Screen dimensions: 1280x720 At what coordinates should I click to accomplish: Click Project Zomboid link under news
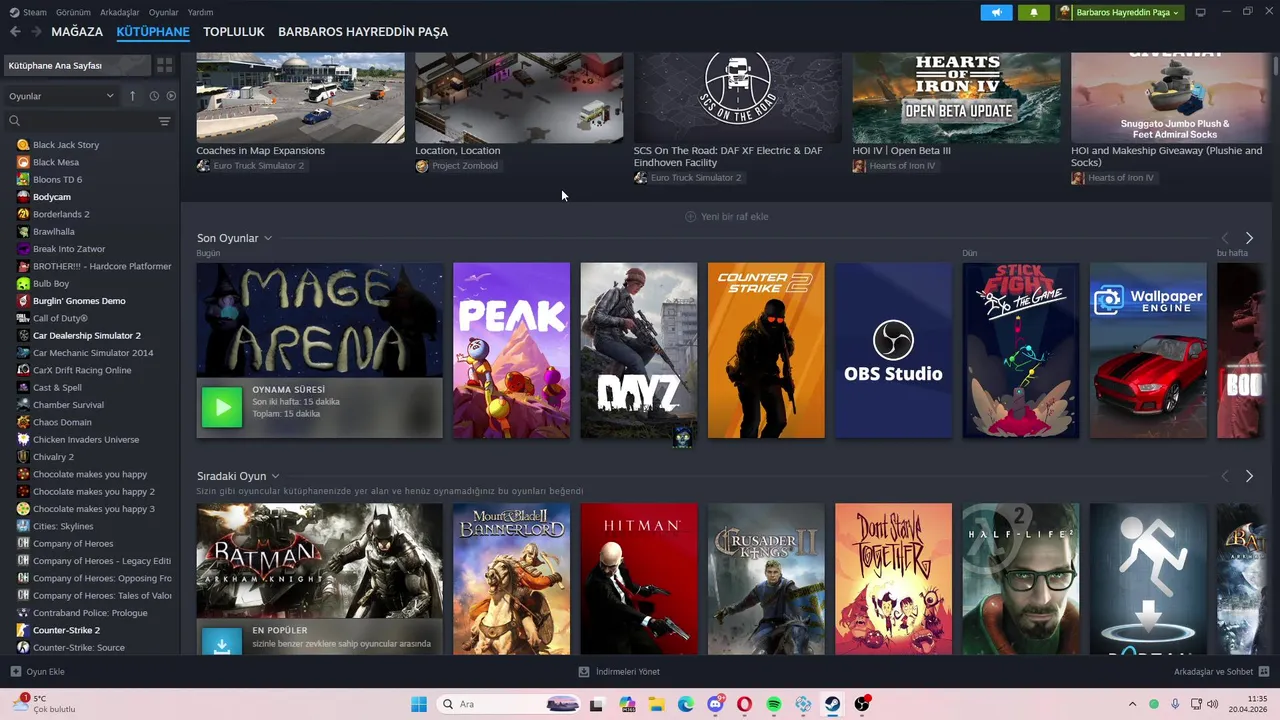(464, 166)
